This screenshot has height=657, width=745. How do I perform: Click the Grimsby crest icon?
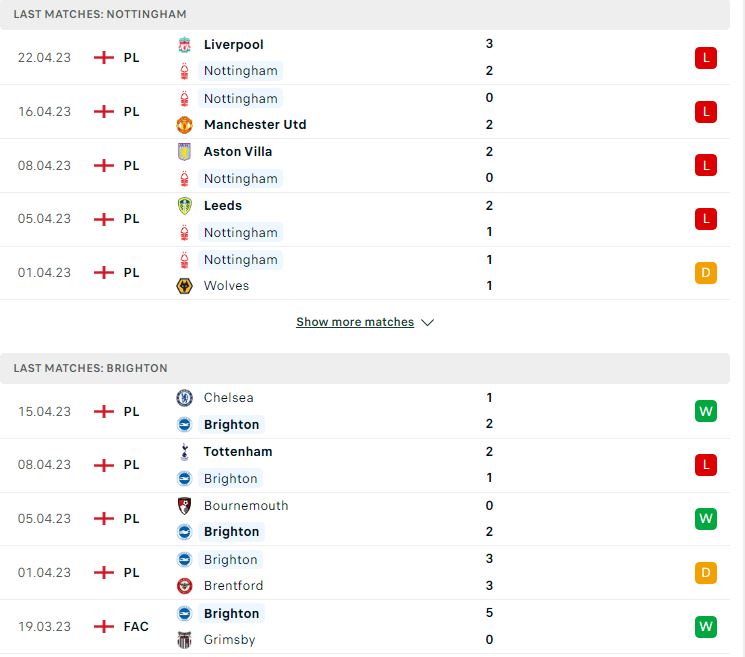(184, 640)
